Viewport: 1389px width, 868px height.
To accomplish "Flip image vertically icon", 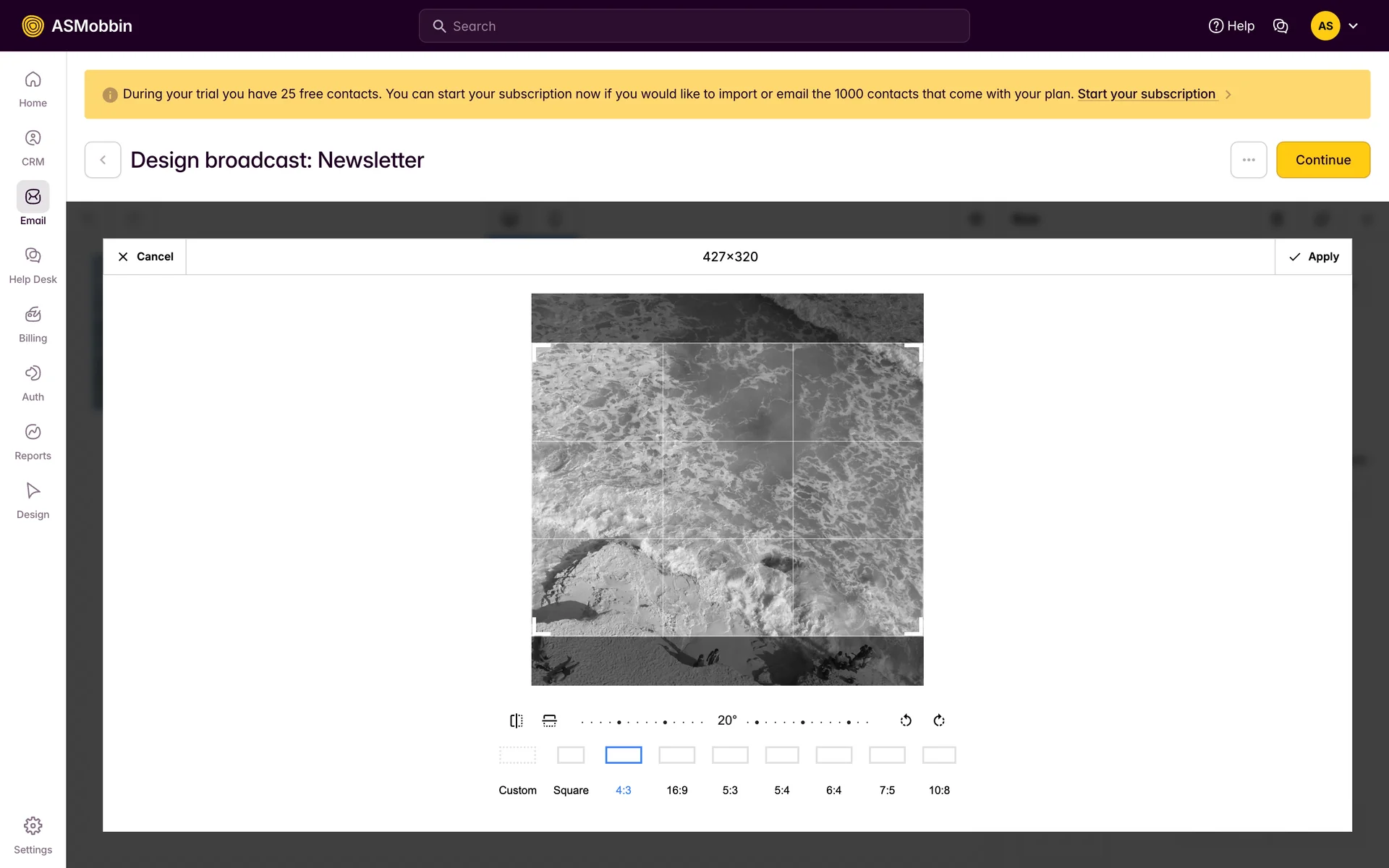I will coord(549,720).
